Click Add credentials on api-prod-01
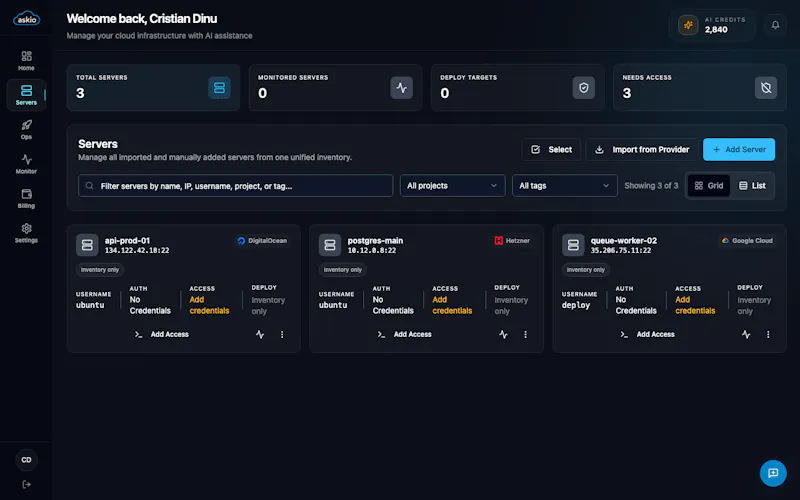The width and height of the screenshot is (800, 500). 209,305
